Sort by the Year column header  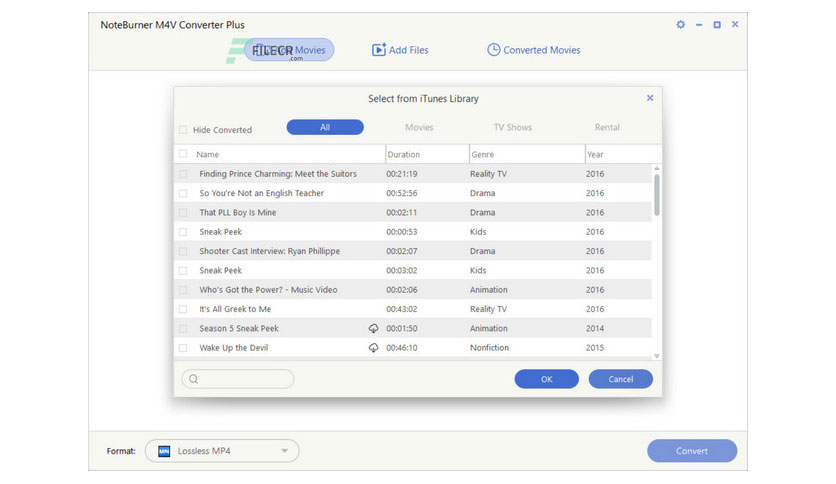(595, 155)
